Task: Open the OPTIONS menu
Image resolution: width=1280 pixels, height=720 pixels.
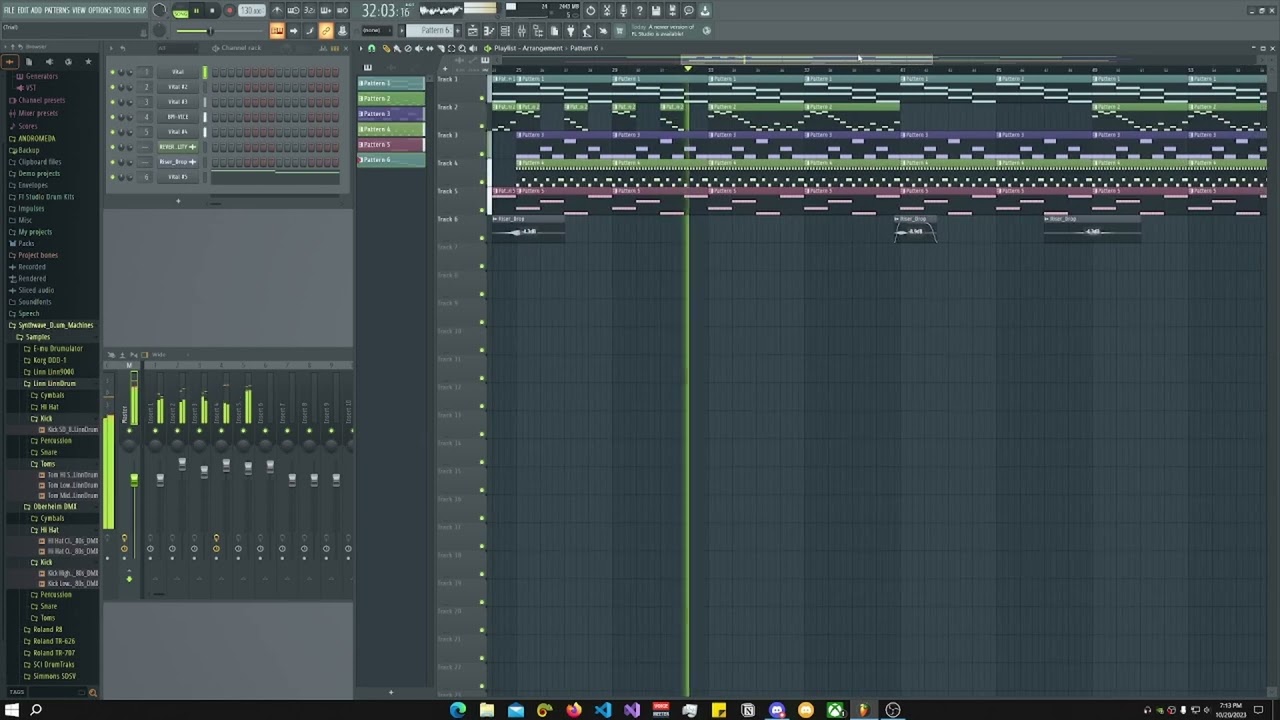Action: 99,10
